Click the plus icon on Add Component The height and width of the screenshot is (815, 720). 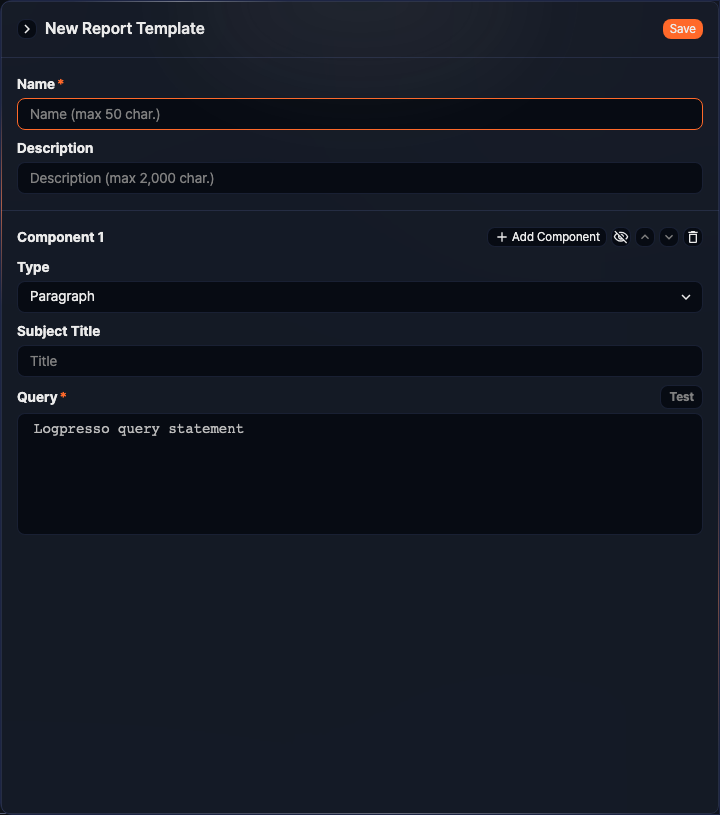pyautogui.click(x=500, y=237)
